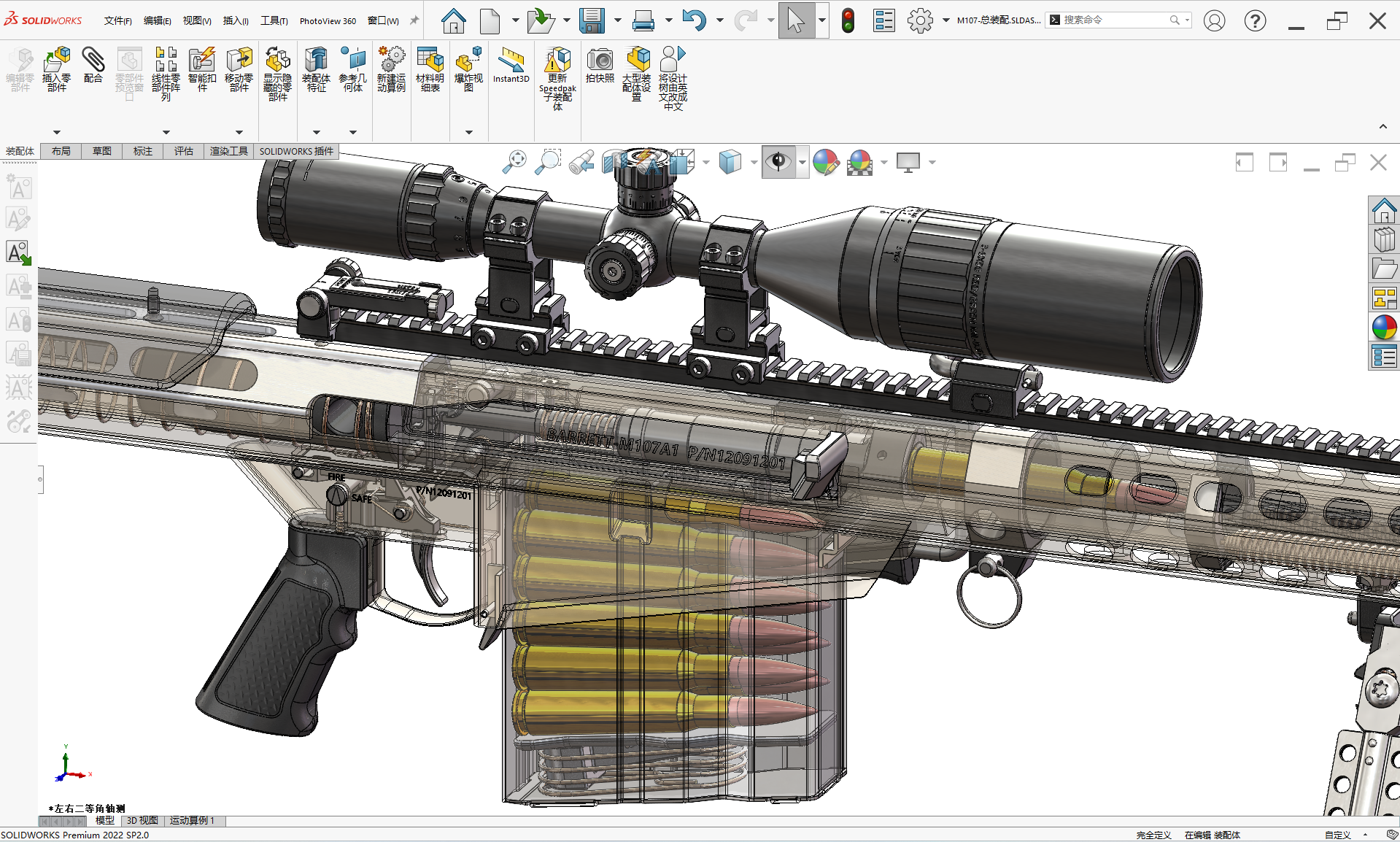Click 自定义 unit system in status bar

tap(1338, 835)
